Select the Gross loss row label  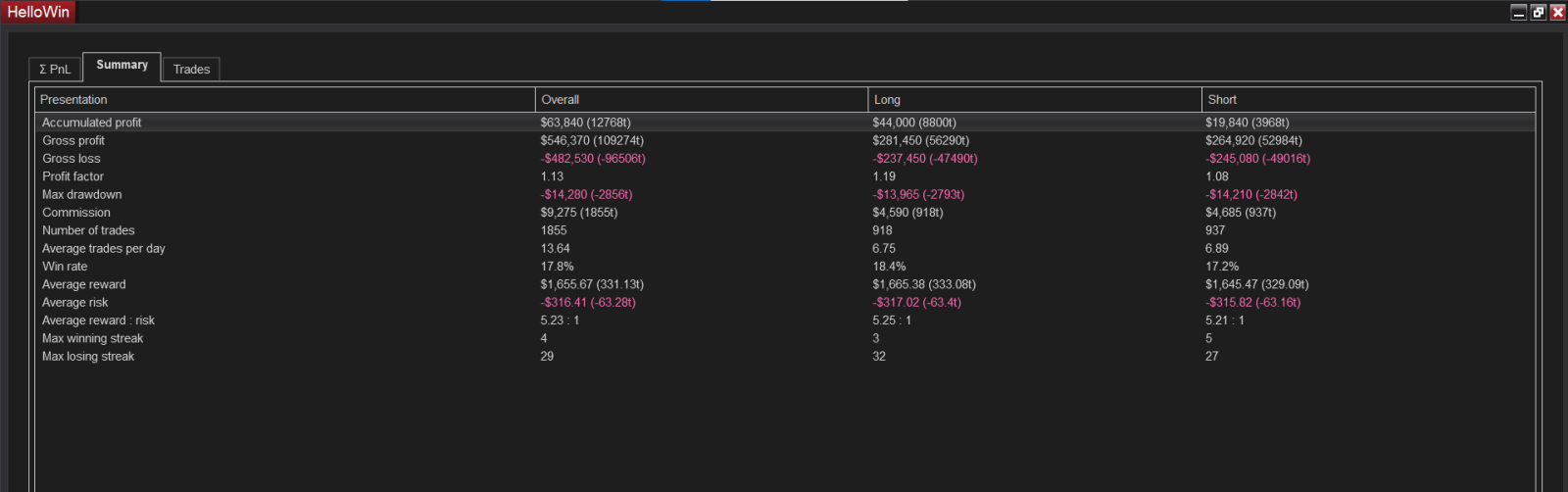click(71, 159)
